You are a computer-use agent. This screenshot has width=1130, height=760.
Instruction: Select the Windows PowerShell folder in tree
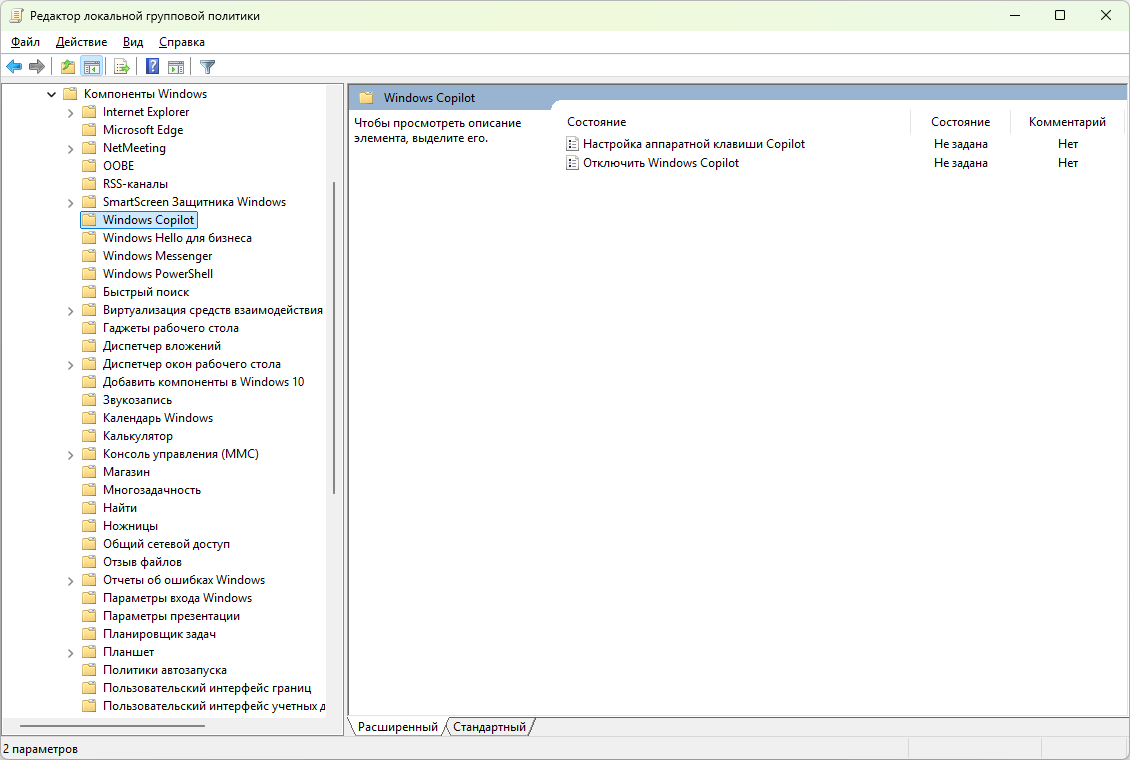[157, 274]
